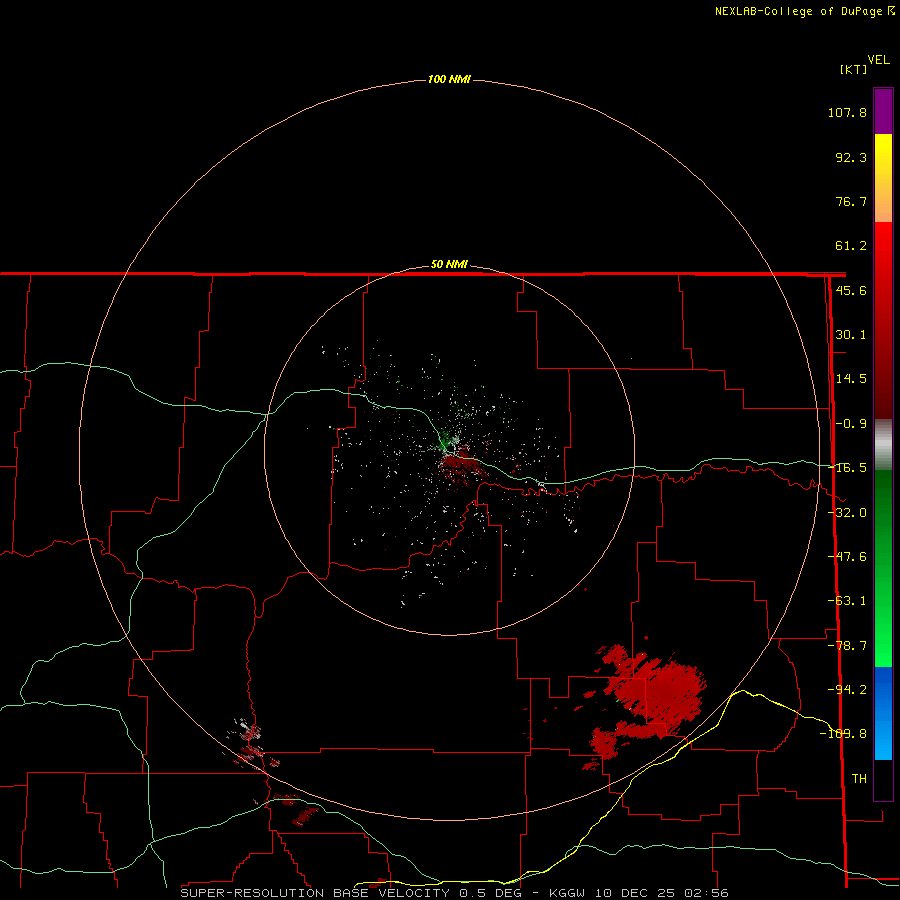The height and width of the screenshot is (900, 900).
Task: Click the 50 NMI range ring label
Action: click(449, 265)
